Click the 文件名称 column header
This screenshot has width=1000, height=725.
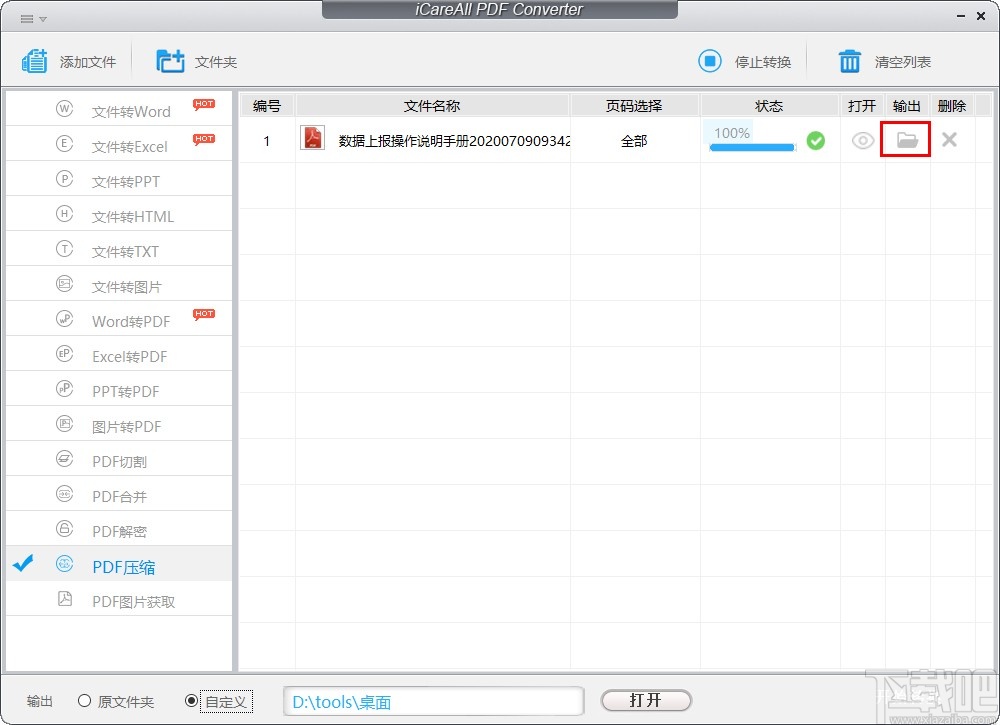click(432, 106)
